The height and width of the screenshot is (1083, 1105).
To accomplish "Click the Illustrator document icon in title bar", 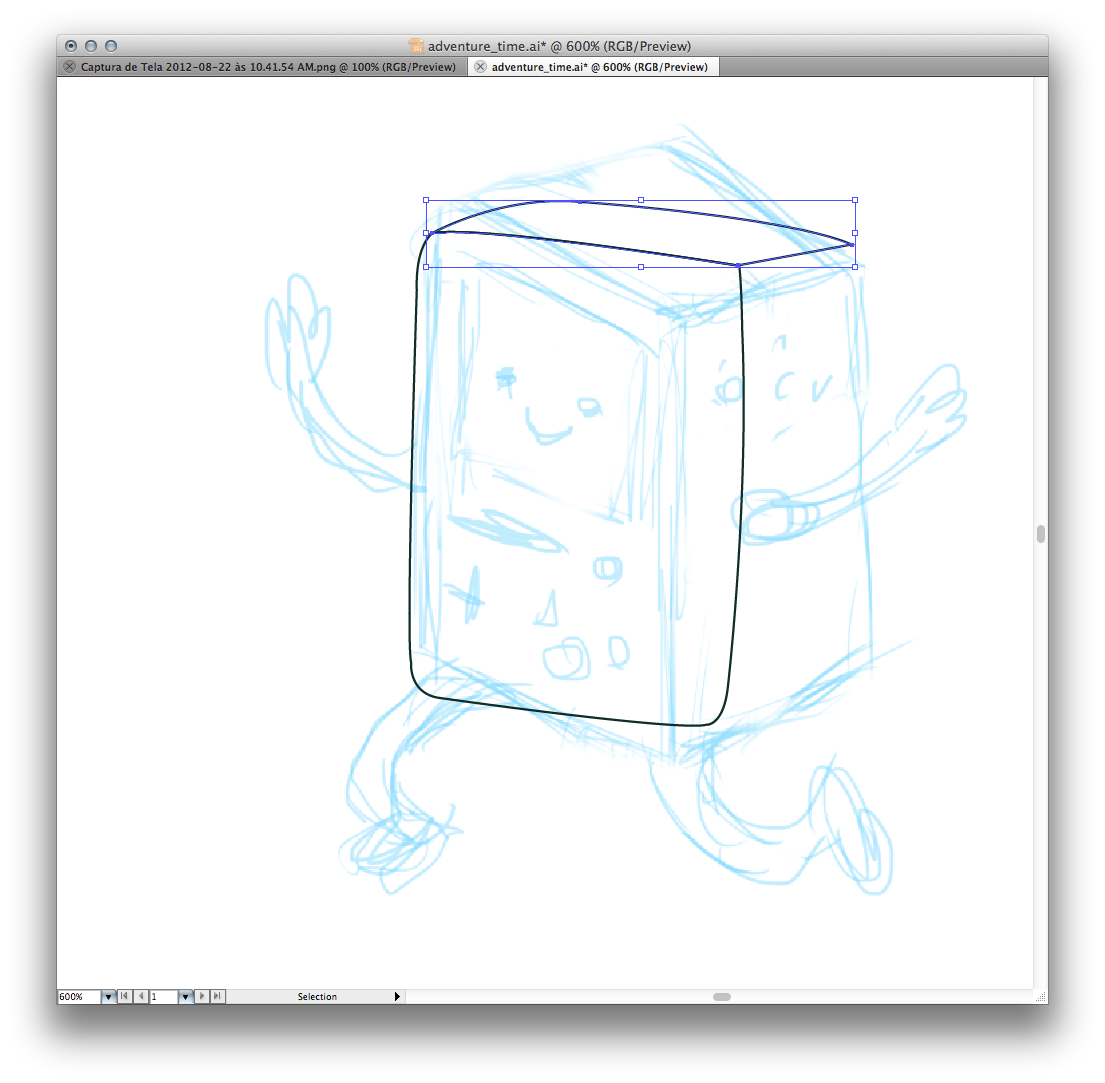I will (417, 46).
